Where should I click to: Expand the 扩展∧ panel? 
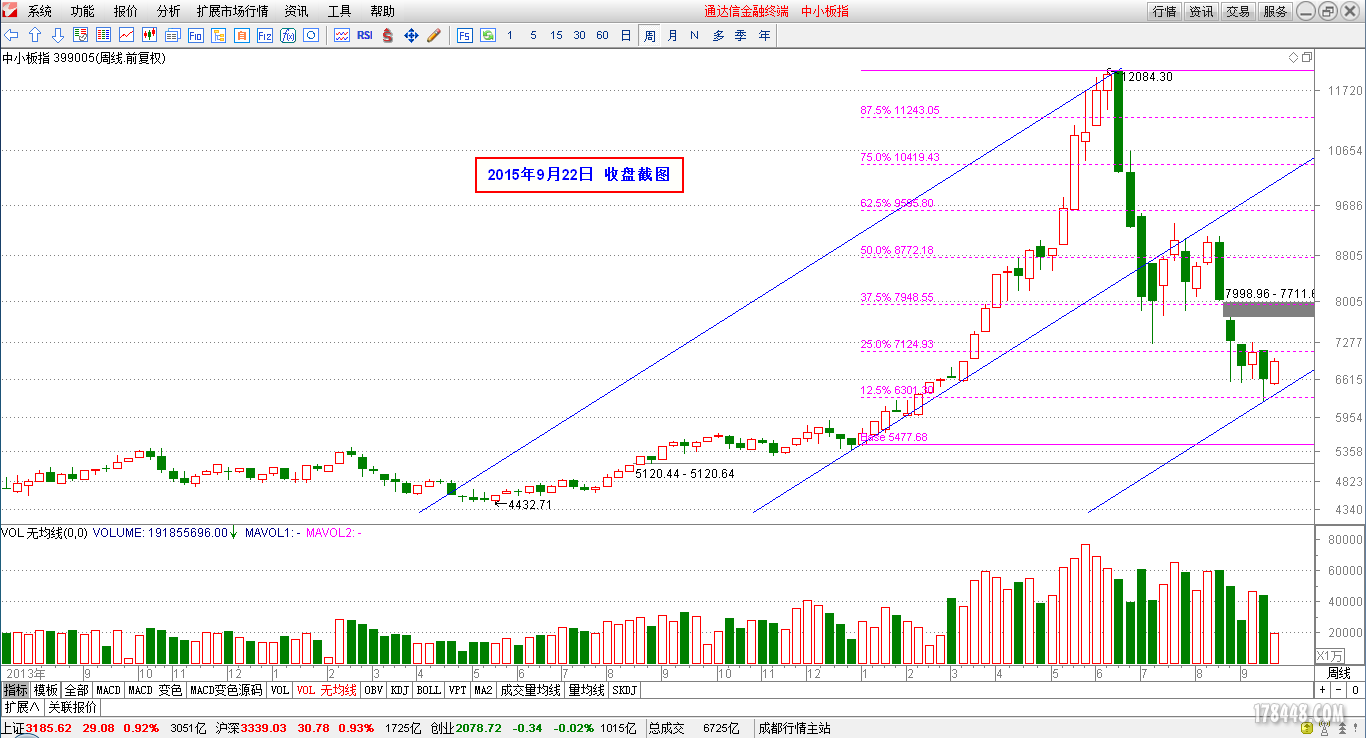tap(22, 707)
